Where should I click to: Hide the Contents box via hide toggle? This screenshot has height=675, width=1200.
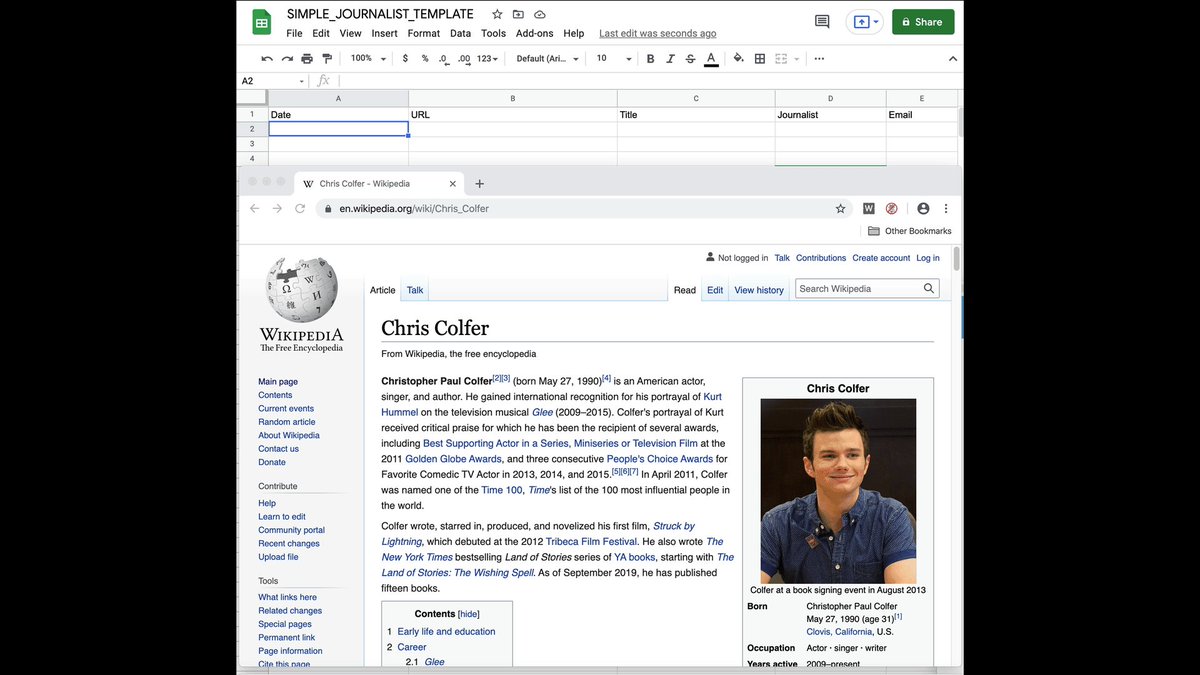point(469,614)
